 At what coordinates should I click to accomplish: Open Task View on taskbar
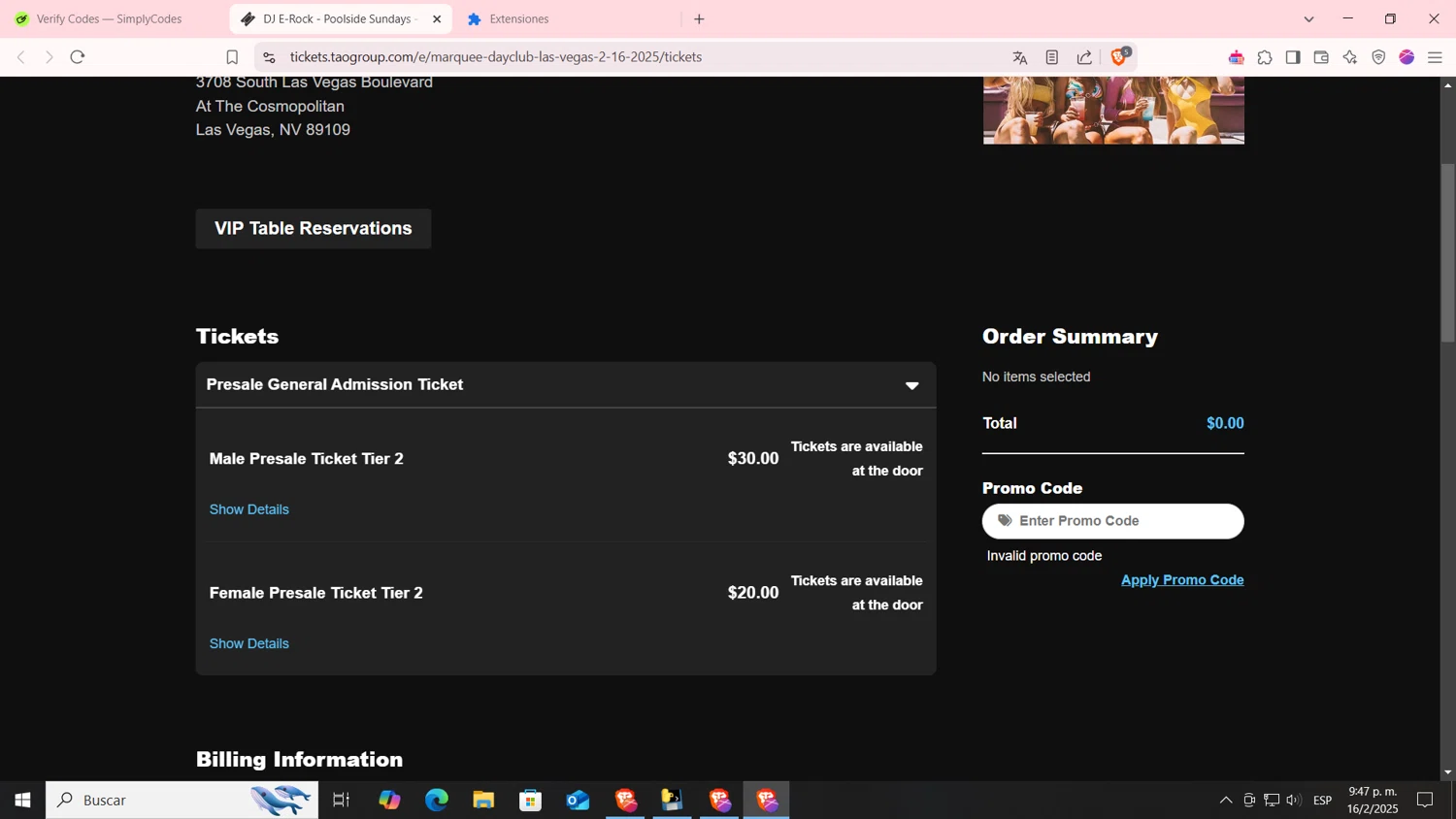pyautogui.click(x=341, y=800)
